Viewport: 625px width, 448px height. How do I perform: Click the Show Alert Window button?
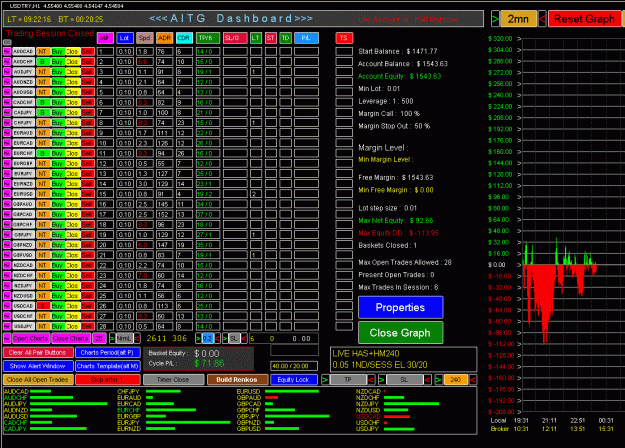pos(38,366)
